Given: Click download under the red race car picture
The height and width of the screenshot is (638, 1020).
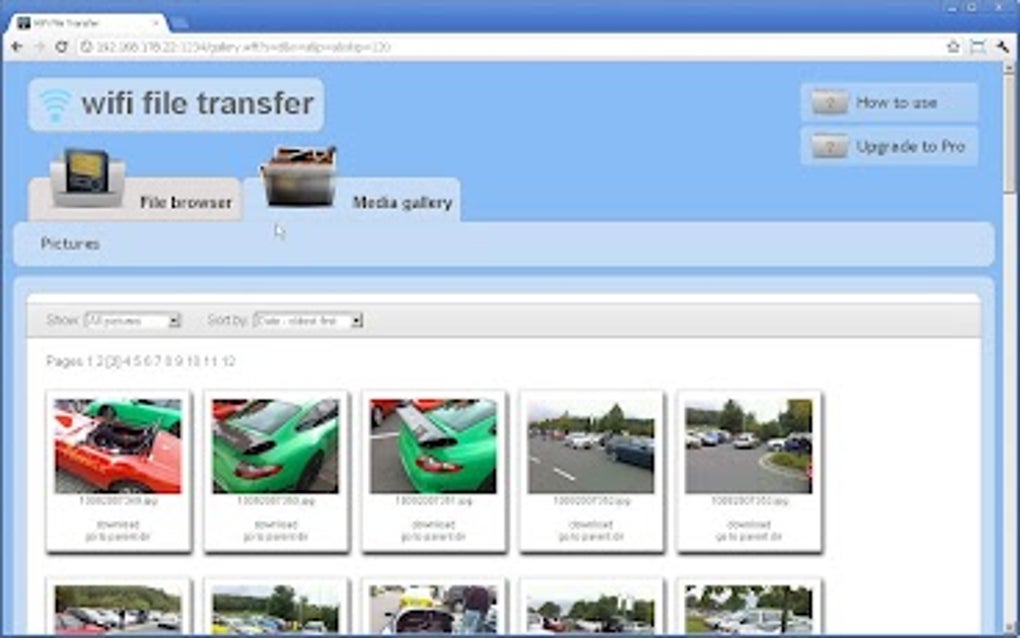Looking at the screenshot, I should coord(118,524).
